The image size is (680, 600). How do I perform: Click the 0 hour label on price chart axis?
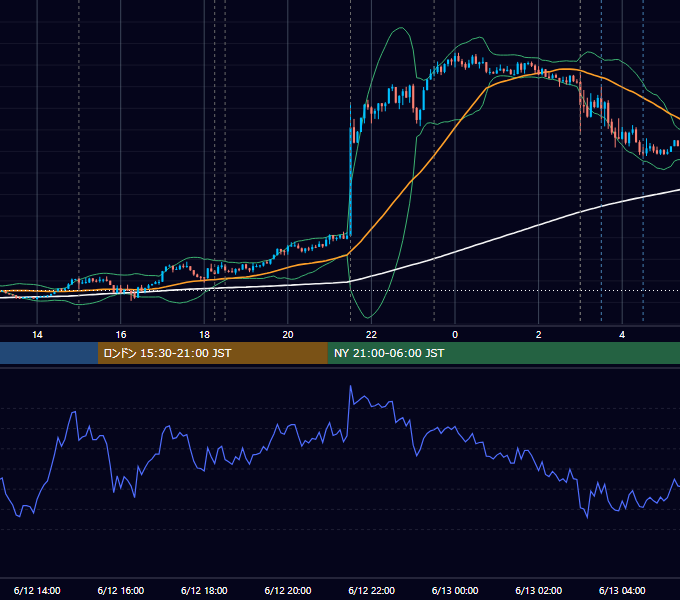click(x=455, y=335)
